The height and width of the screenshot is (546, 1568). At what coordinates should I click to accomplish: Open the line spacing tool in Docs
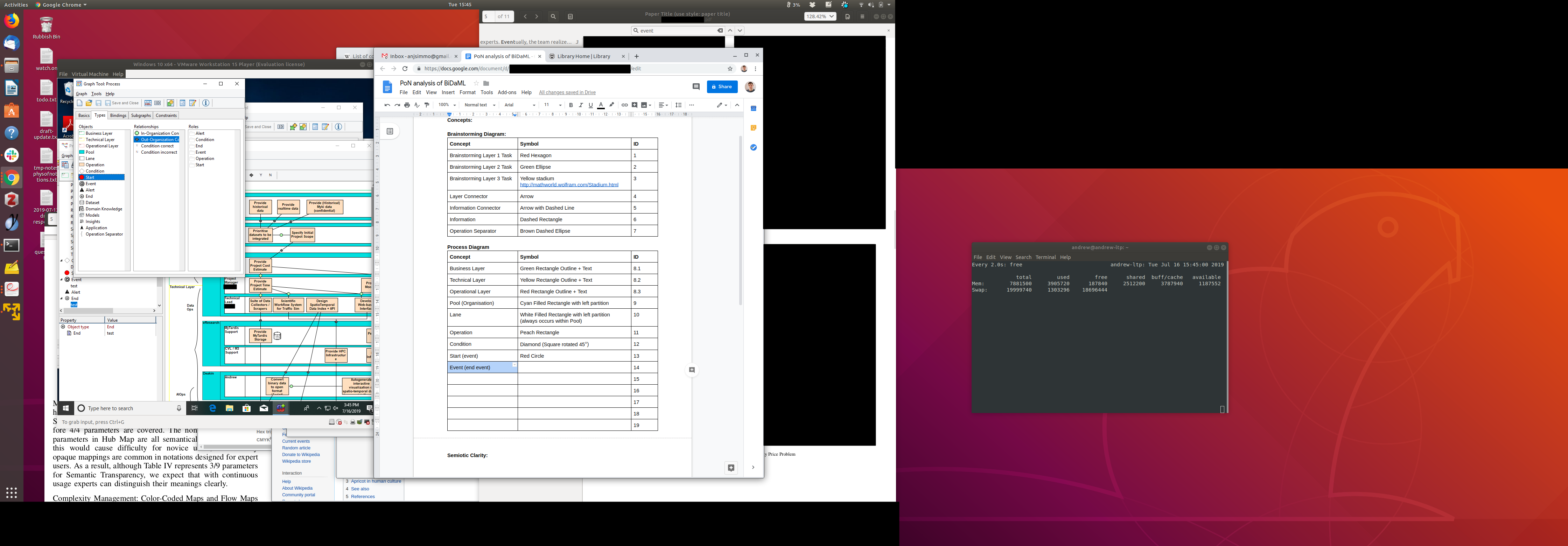tap(678, 105)
